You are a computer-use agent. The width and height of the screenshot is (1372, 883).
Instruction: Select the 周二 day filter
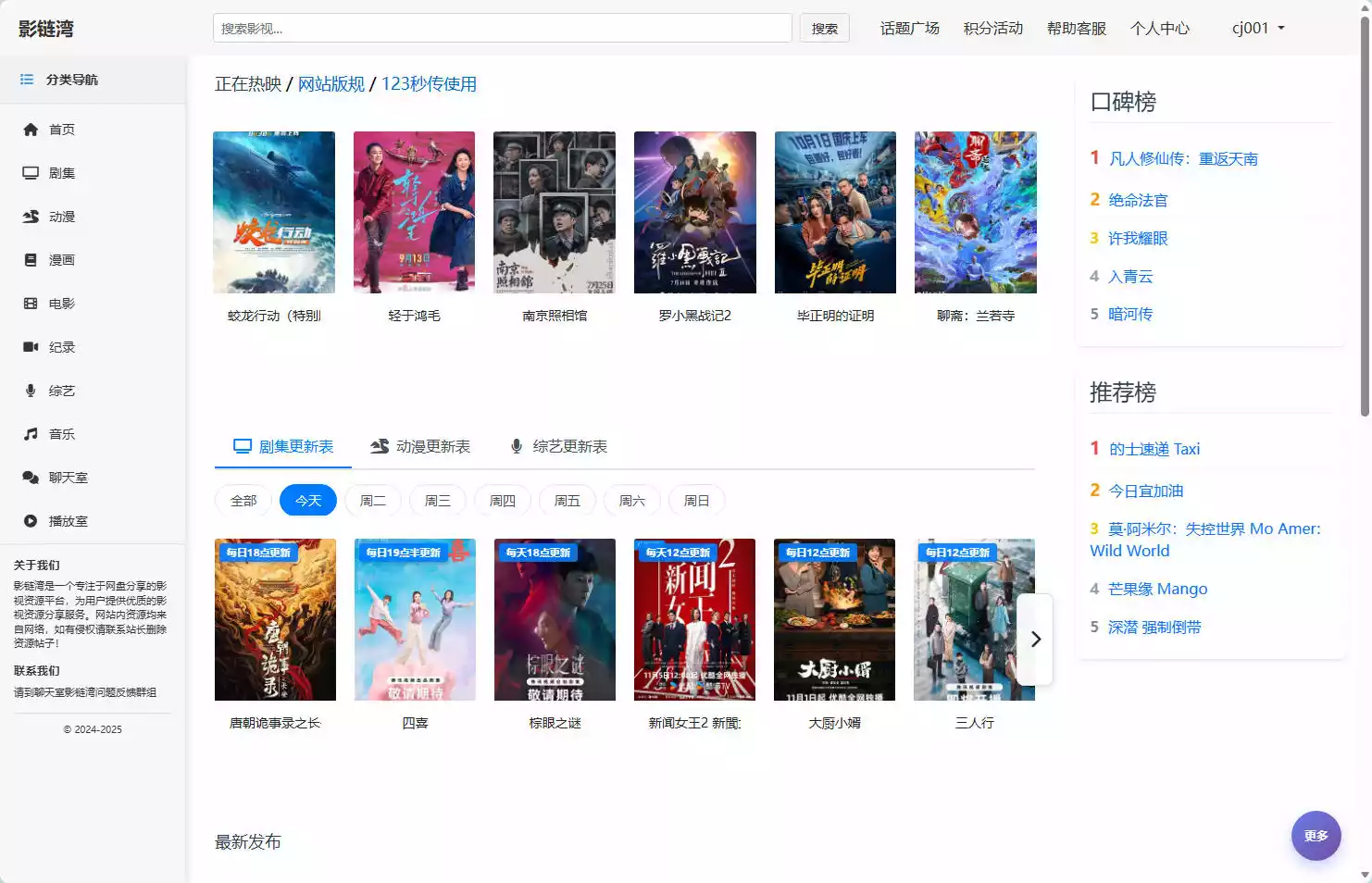(x=373, y=501)
